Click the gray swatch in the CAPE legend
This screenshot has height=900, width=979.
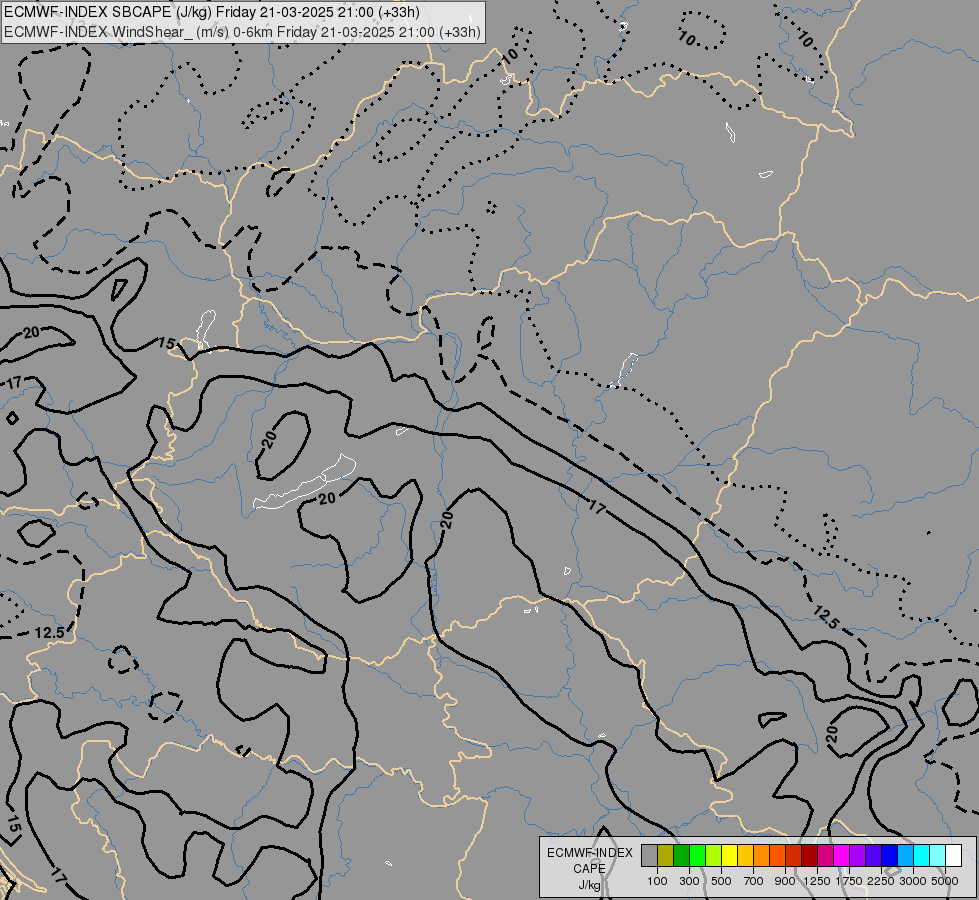tap(649, 855)
